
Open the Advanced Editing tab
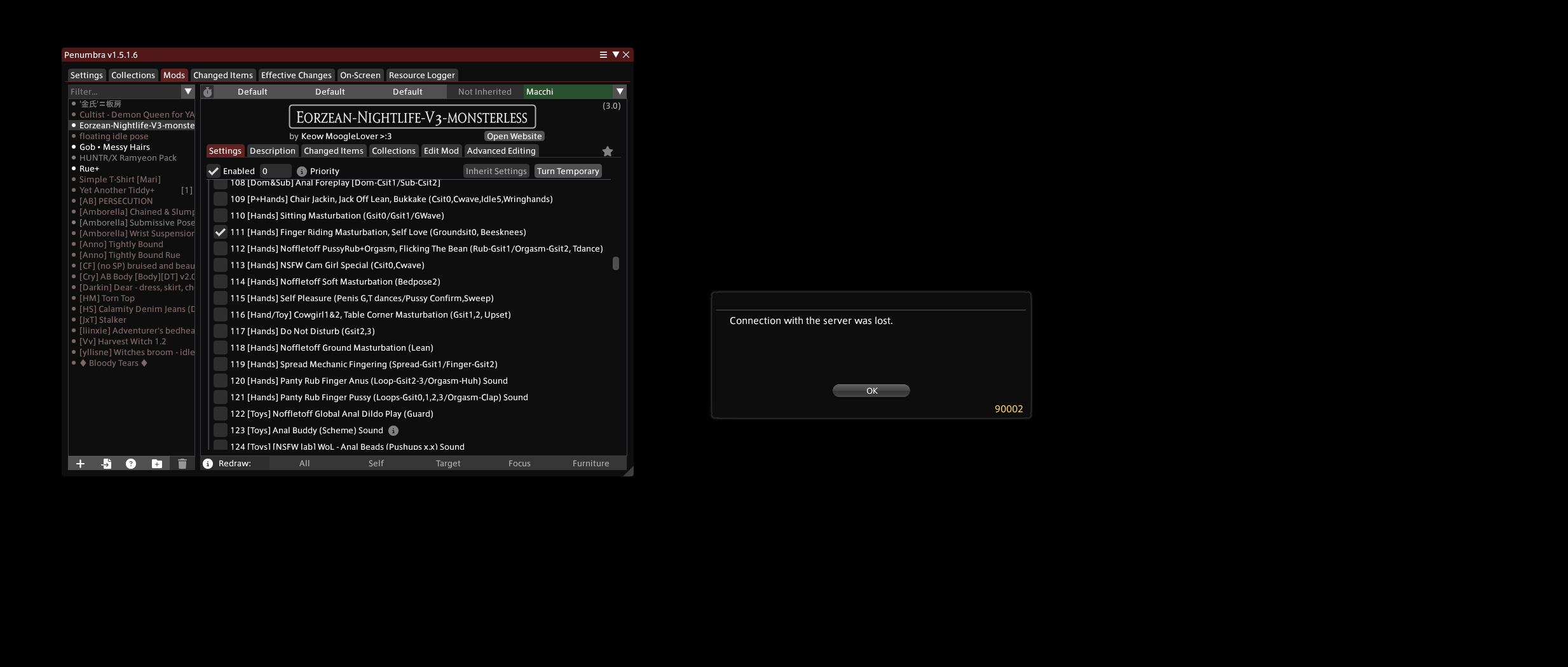501,151
